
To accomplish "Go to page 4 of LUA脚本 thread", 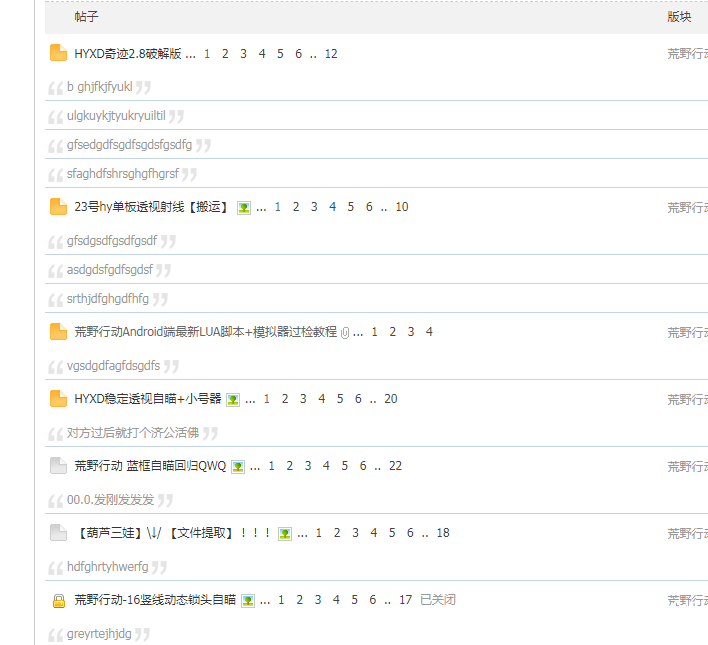I will [x=429, y=332].
